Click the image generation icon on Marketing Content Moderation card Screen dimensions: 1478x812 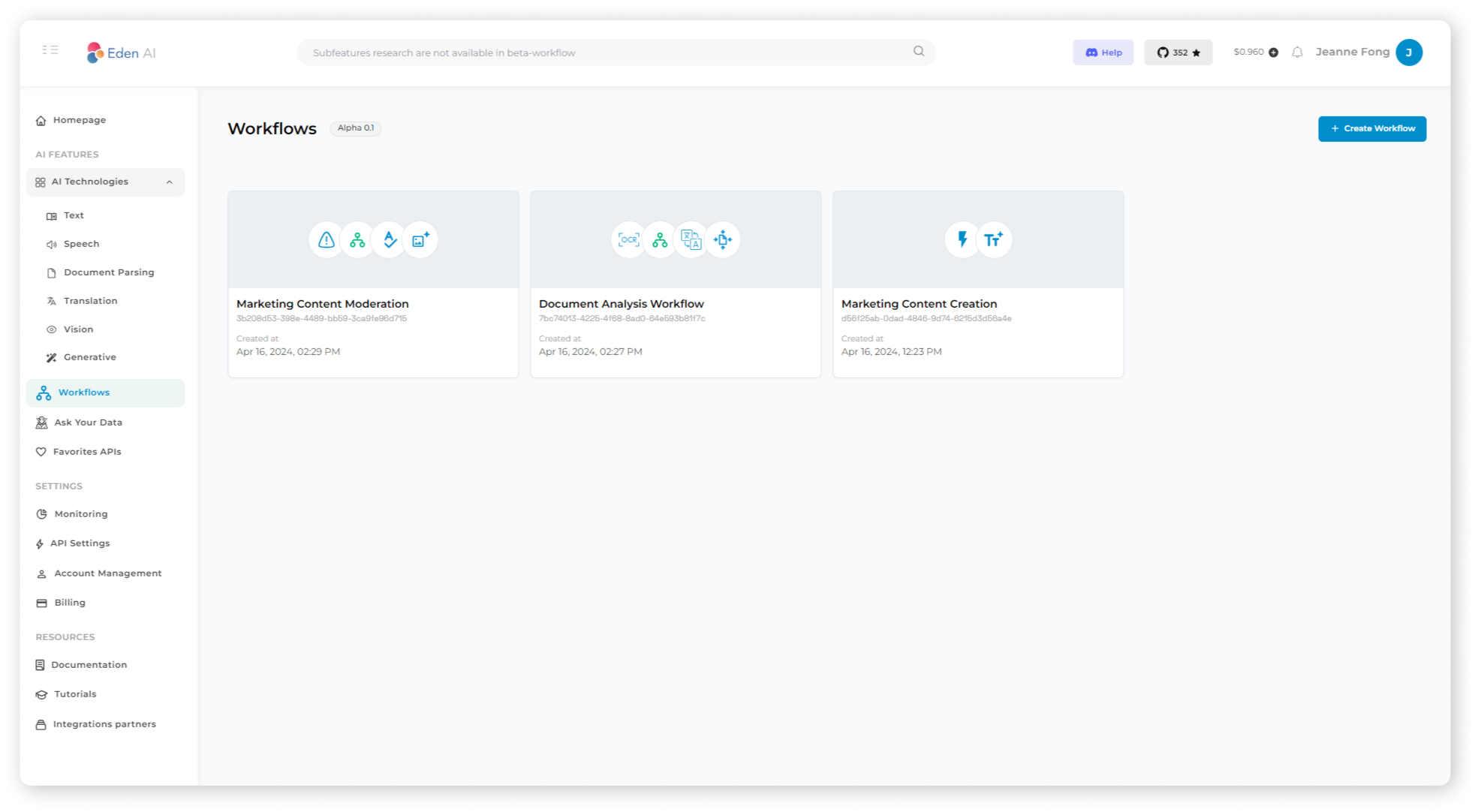(x=420, y=239)
